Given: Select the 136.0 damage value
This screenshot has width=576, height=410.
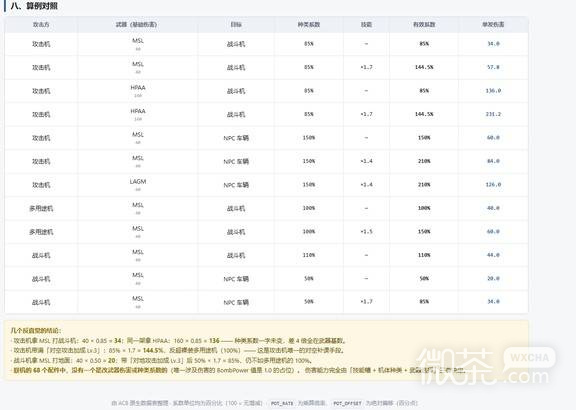Looking at the screenshot, I should [x=493, y=91].
